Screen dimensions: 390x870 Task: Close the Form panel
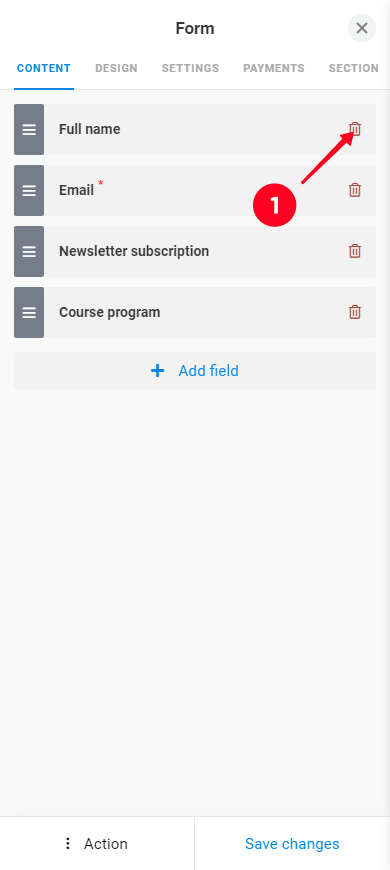pos(362,28)
